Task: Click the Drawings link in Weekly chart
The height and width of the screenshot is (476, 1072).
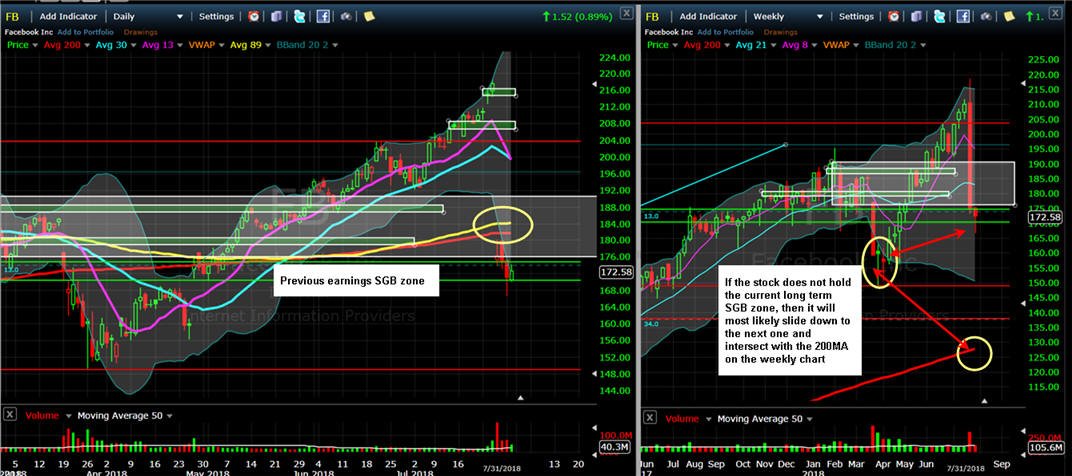Action: [x=780, y=32]
